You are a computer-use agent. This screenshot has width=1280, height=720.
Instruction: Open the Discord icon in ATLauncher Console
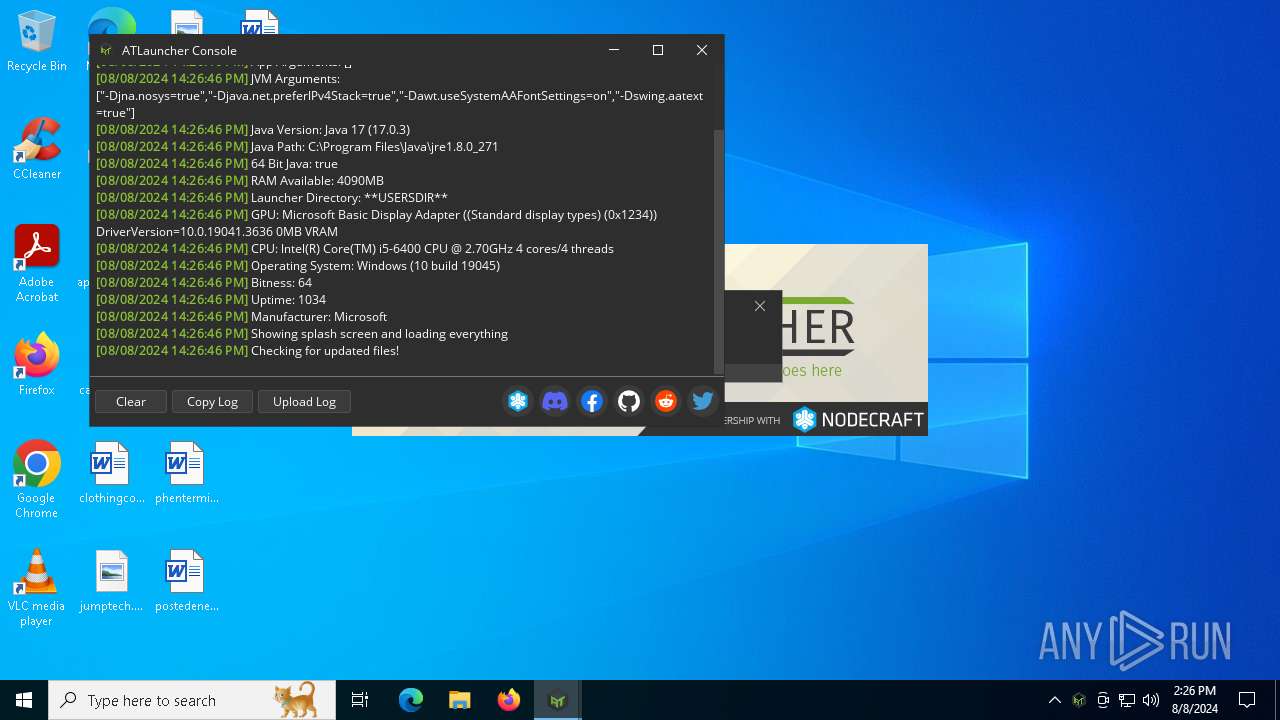(x=555, y=401)
